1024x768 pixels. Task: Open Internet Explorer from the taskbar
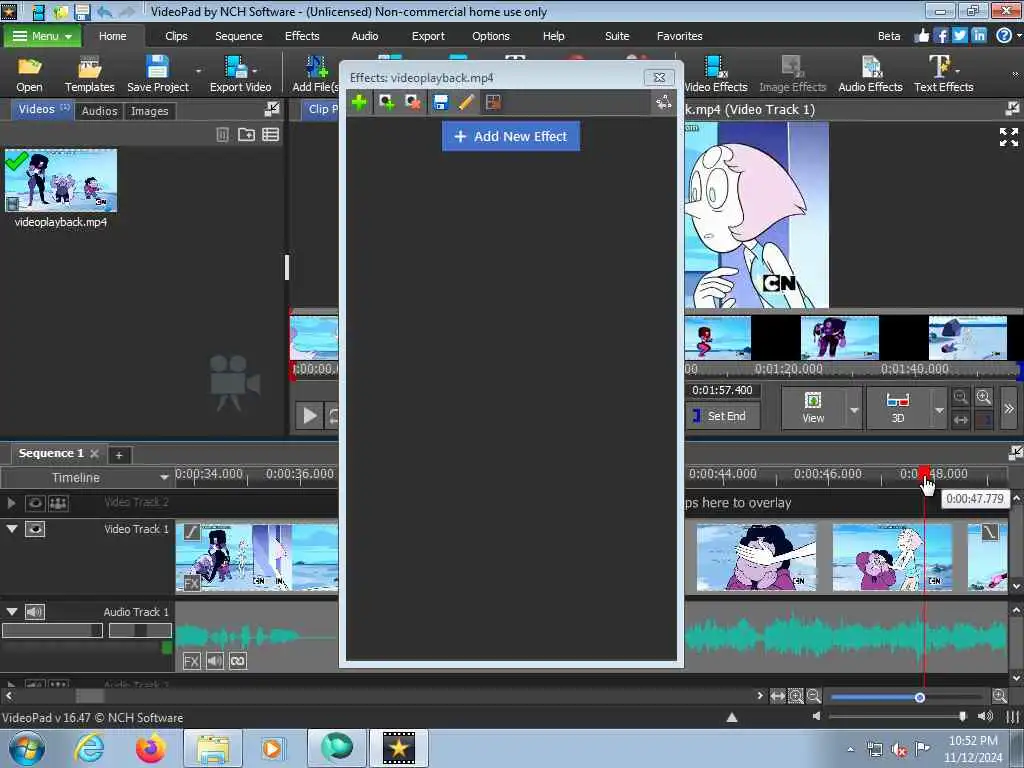[89, 748]
